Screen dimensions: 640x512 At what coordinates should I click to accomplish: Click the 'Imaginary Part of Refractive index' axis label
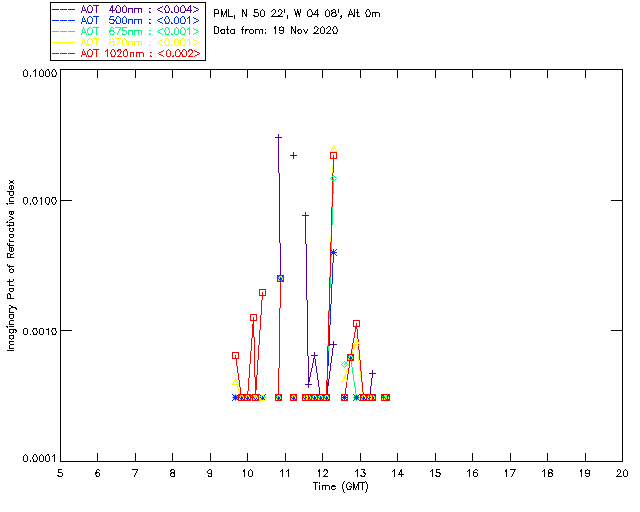pyautogui.click(x=11, y=265)
